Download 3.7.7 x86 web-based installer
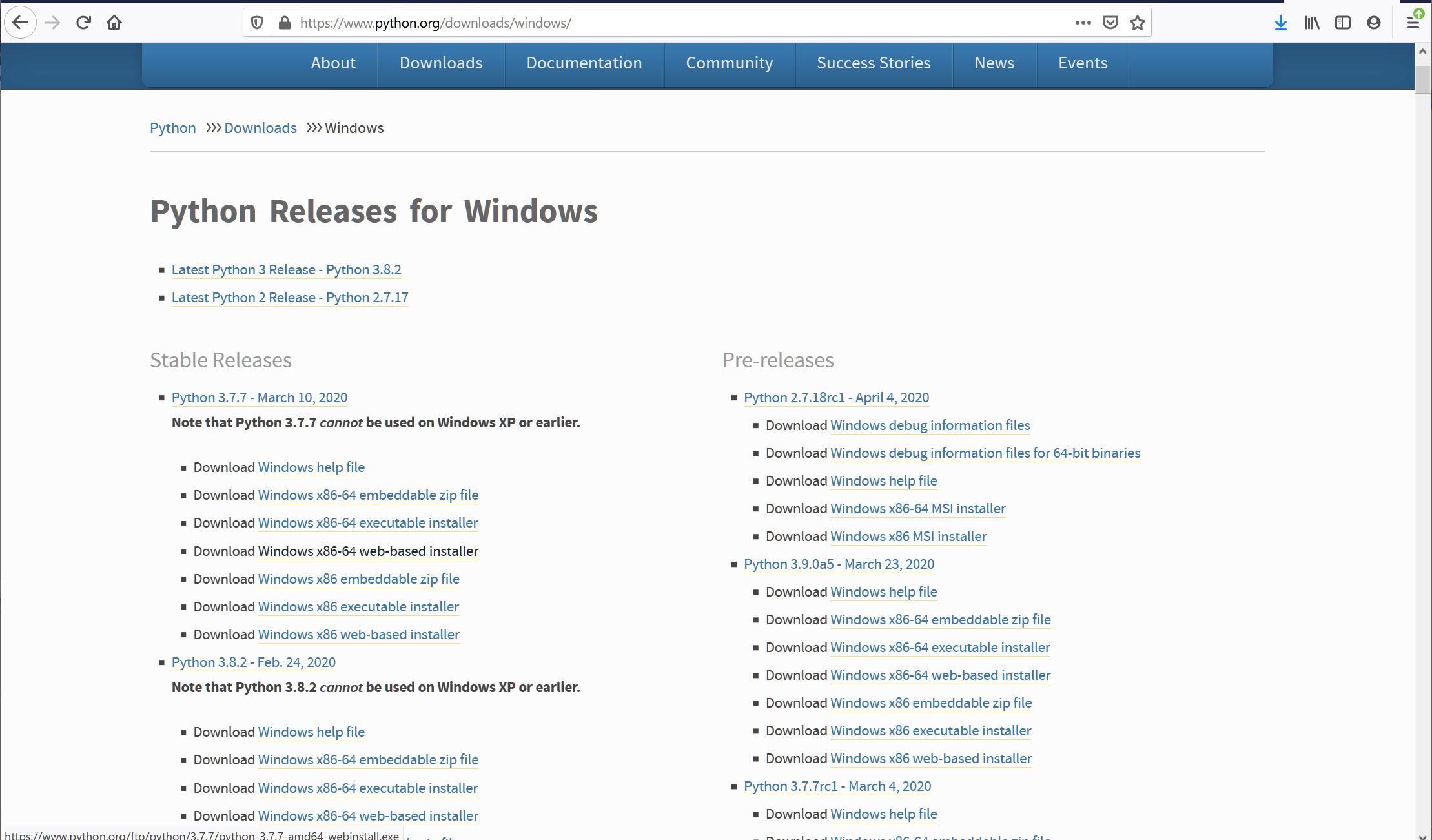 359,635
